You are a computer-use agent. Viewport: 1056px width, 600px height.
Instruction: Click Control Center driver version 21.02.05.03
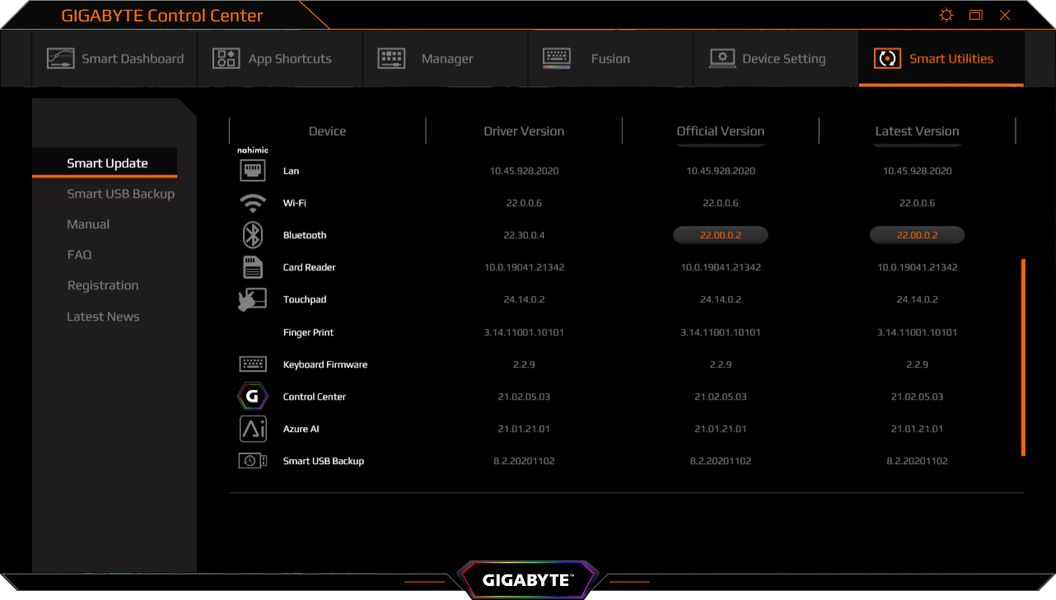pos(524,397)
